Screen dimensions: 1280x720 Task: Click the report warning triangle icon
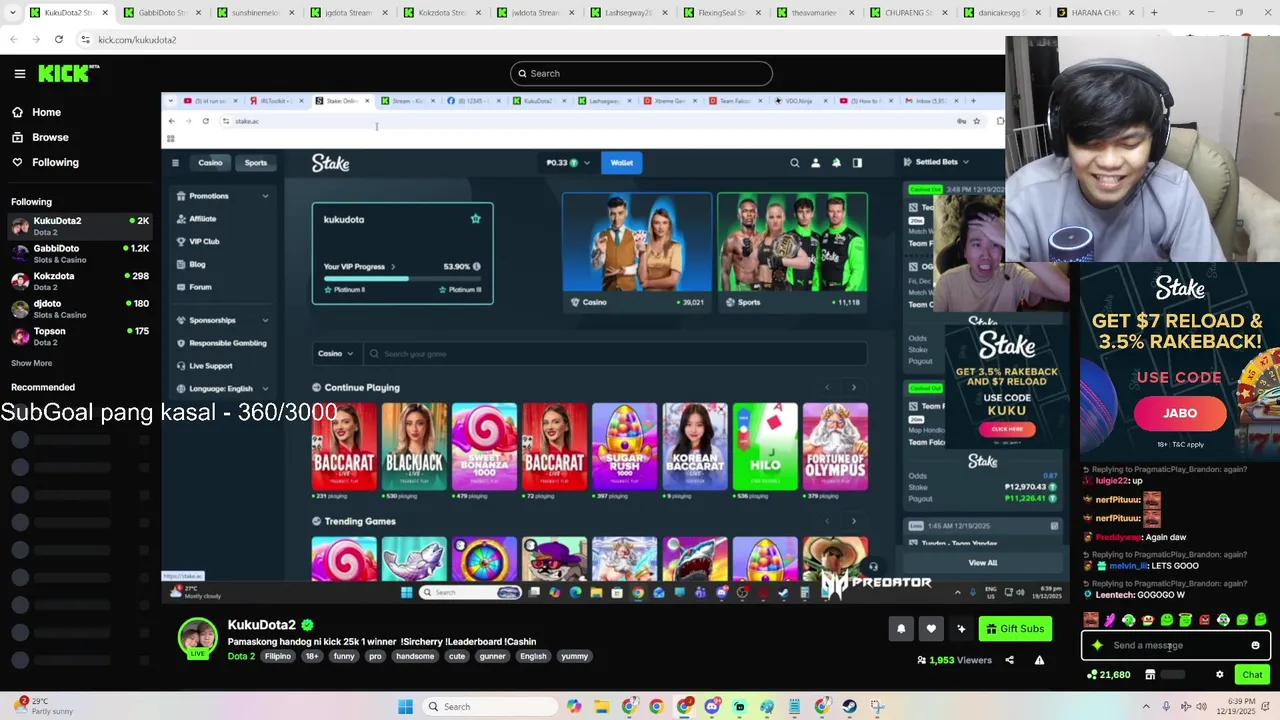[x=1039, y=660]
